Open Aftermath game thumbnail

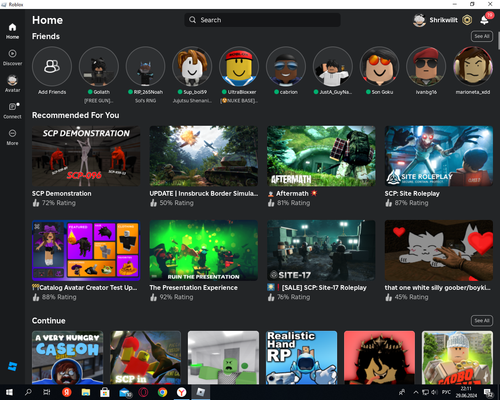(x=321, y=156)
